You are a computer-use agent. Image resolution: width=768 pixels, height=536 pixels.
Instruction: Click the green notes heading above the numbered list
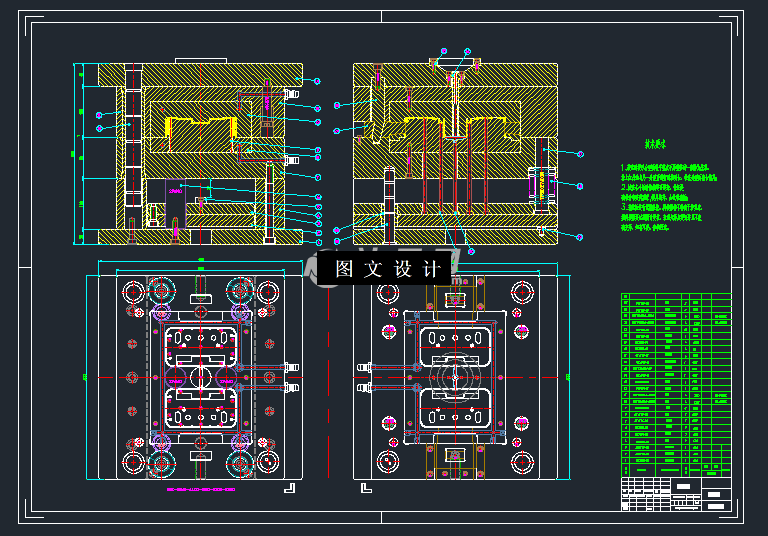(x=655, y=144)
